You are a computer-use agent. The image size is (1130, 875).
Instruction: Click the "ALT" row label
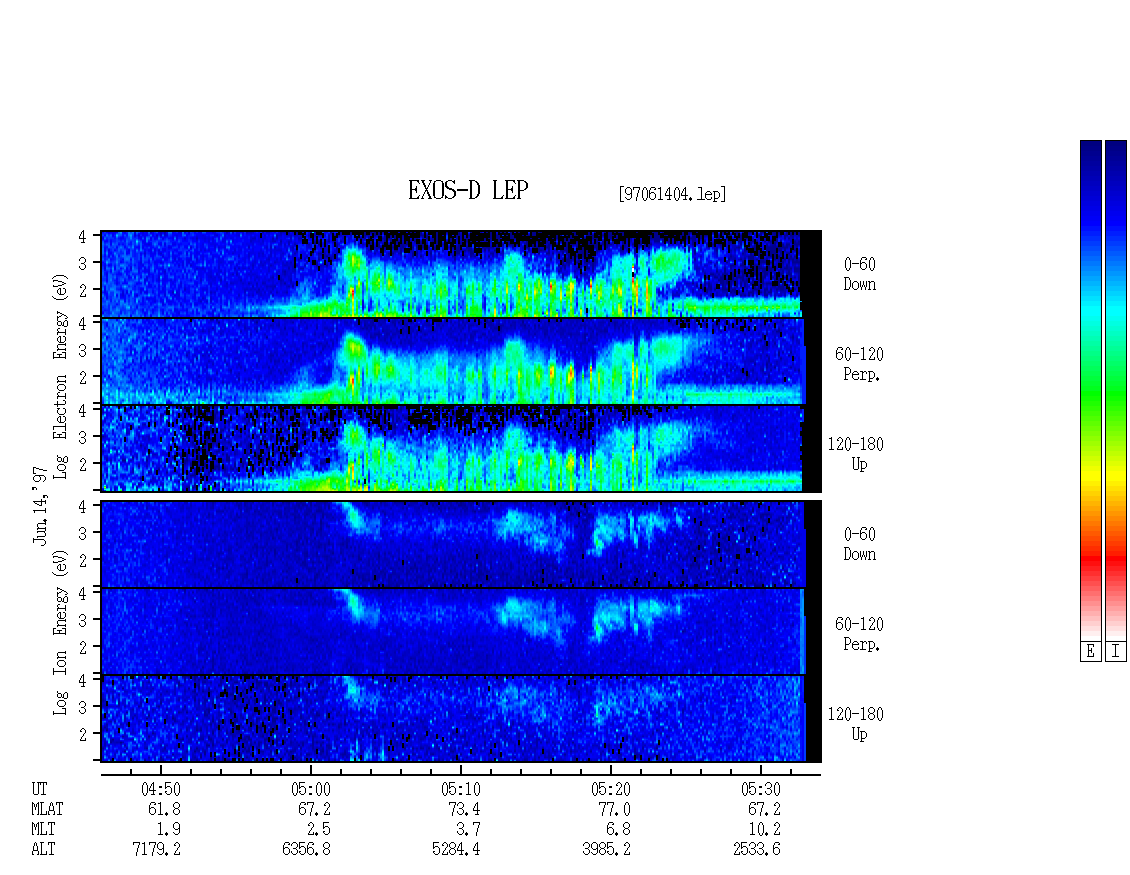pos(43,850)
